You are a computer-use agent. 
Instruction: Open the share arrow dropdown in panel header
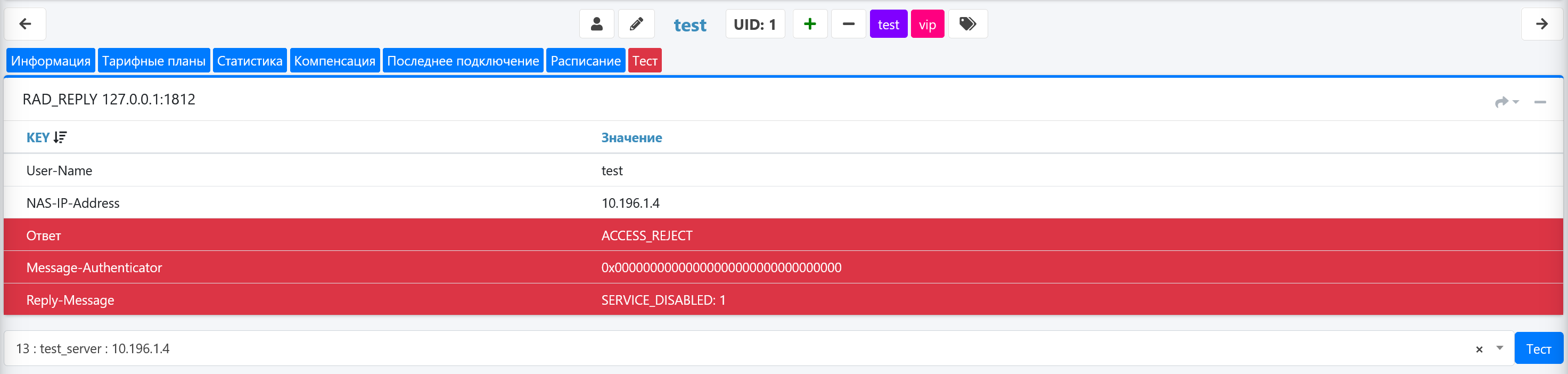click(x=1507, y=102)
